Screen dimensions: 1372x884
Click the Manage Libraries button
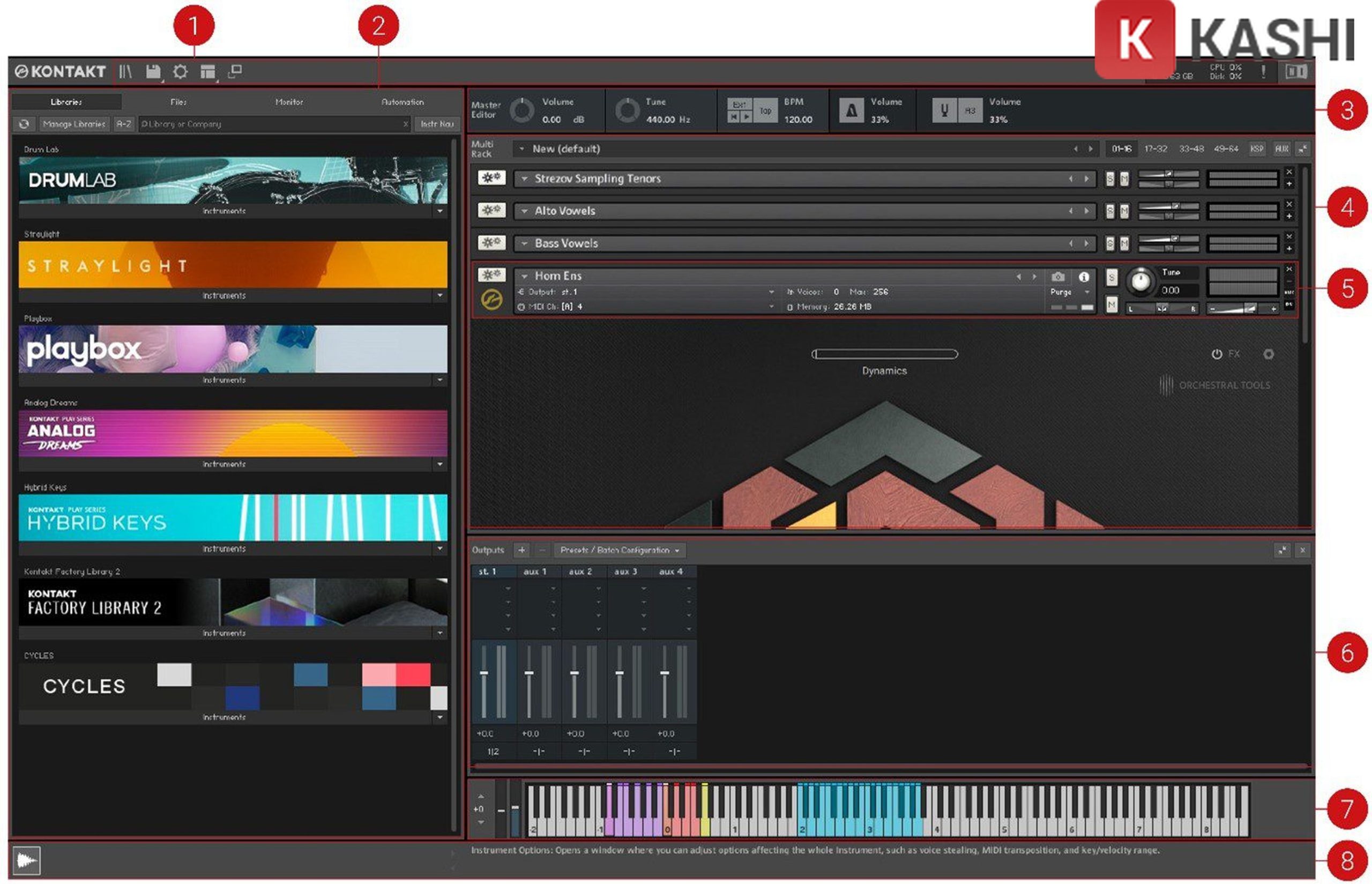(x=74, y=124)
